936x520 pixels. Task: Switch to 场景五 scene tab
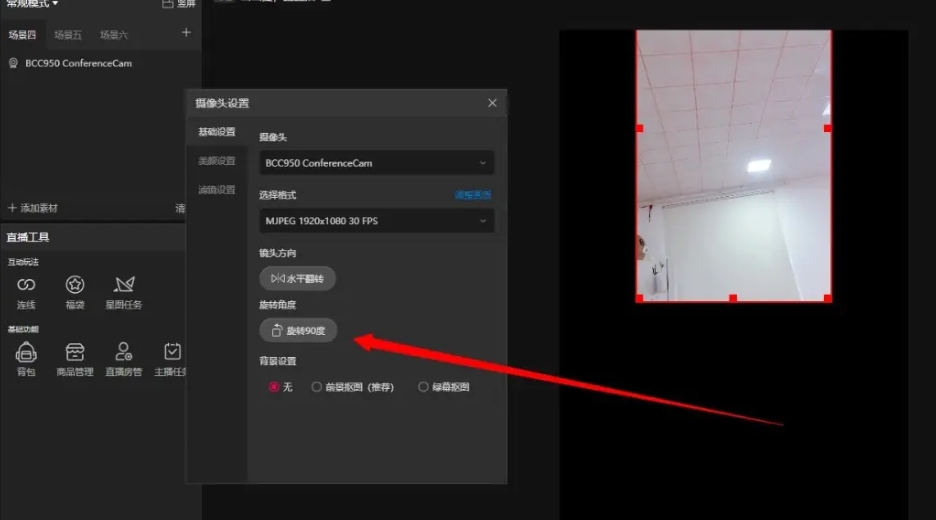[68, 35]
